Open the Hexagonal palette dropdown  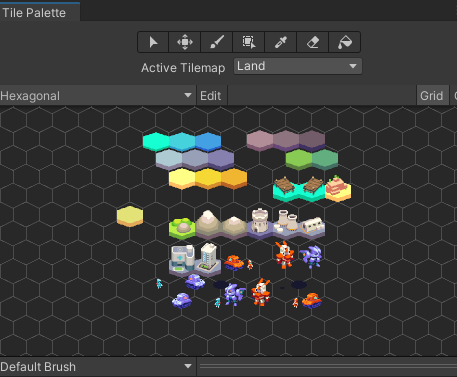97,96
